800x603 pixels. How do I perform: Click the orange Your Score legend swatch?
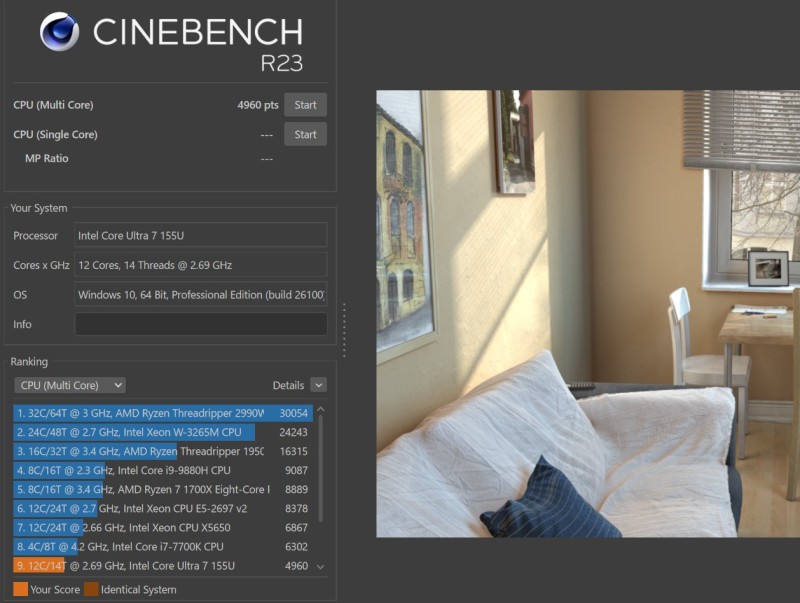pyautogui.click(x=20, y=589)
